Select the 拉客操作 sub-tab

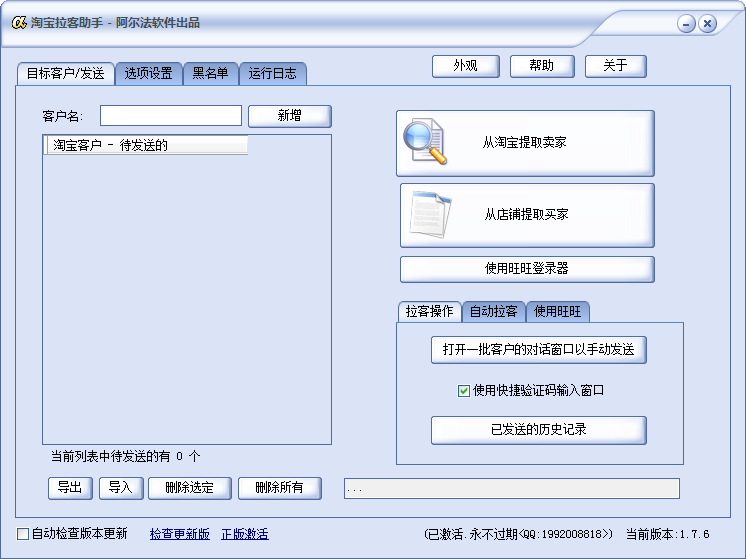click(x=429, y=312)
